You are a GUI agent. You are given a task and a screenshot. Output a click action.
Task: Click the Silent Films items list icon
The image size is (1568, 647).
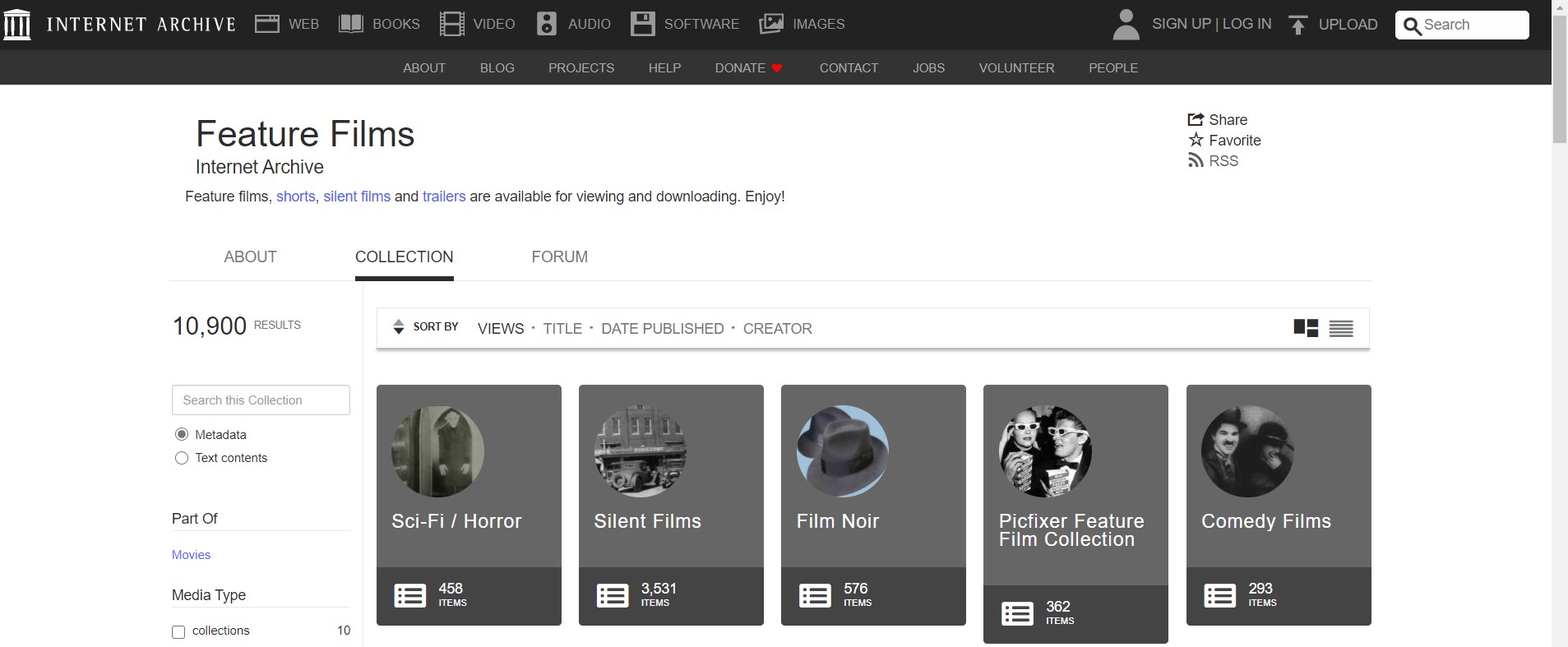pyautogui.click(x=613, y=595)
